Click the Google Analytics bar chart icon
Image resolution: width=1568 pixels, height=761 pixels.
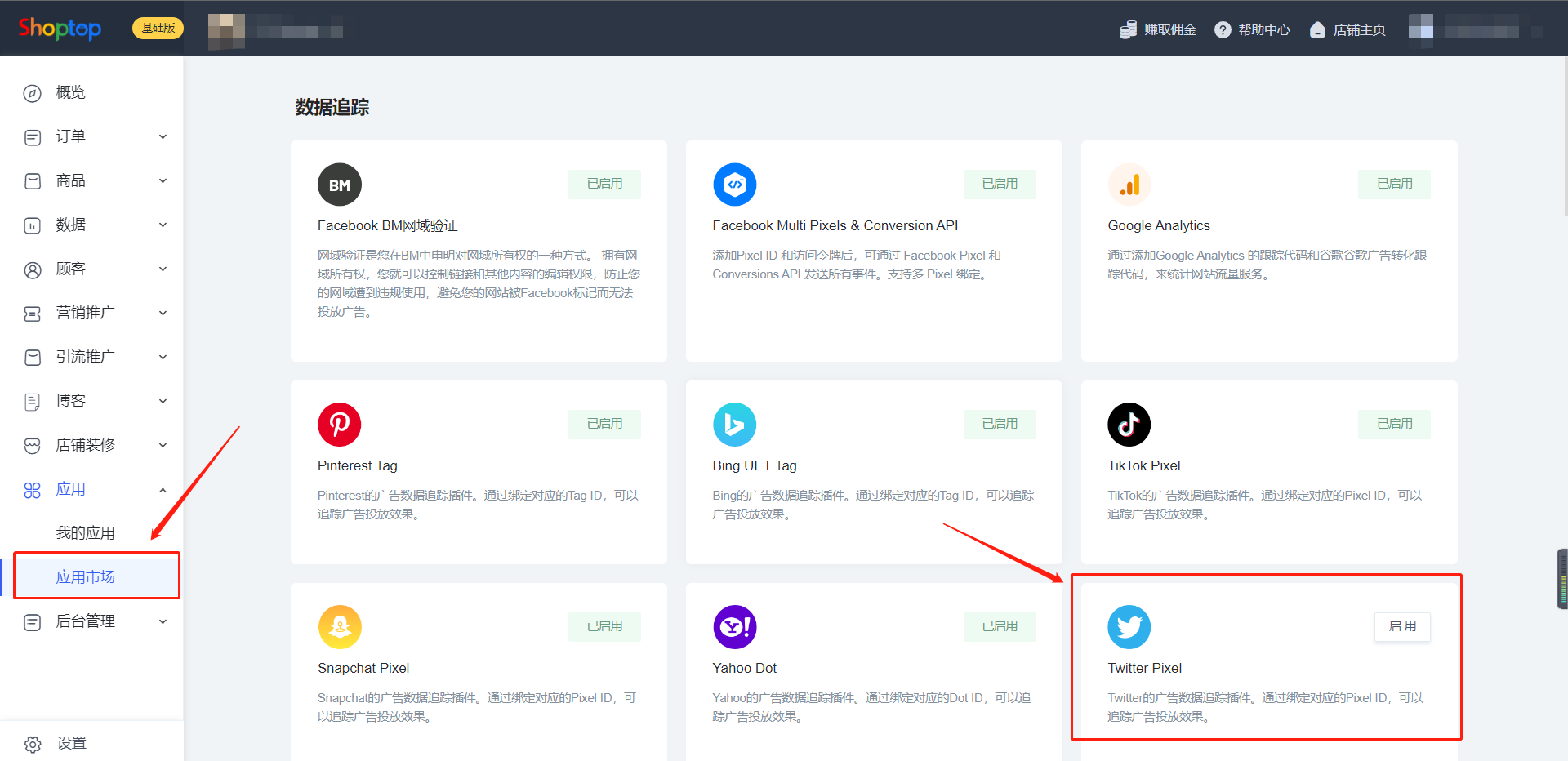point(1129,185)
